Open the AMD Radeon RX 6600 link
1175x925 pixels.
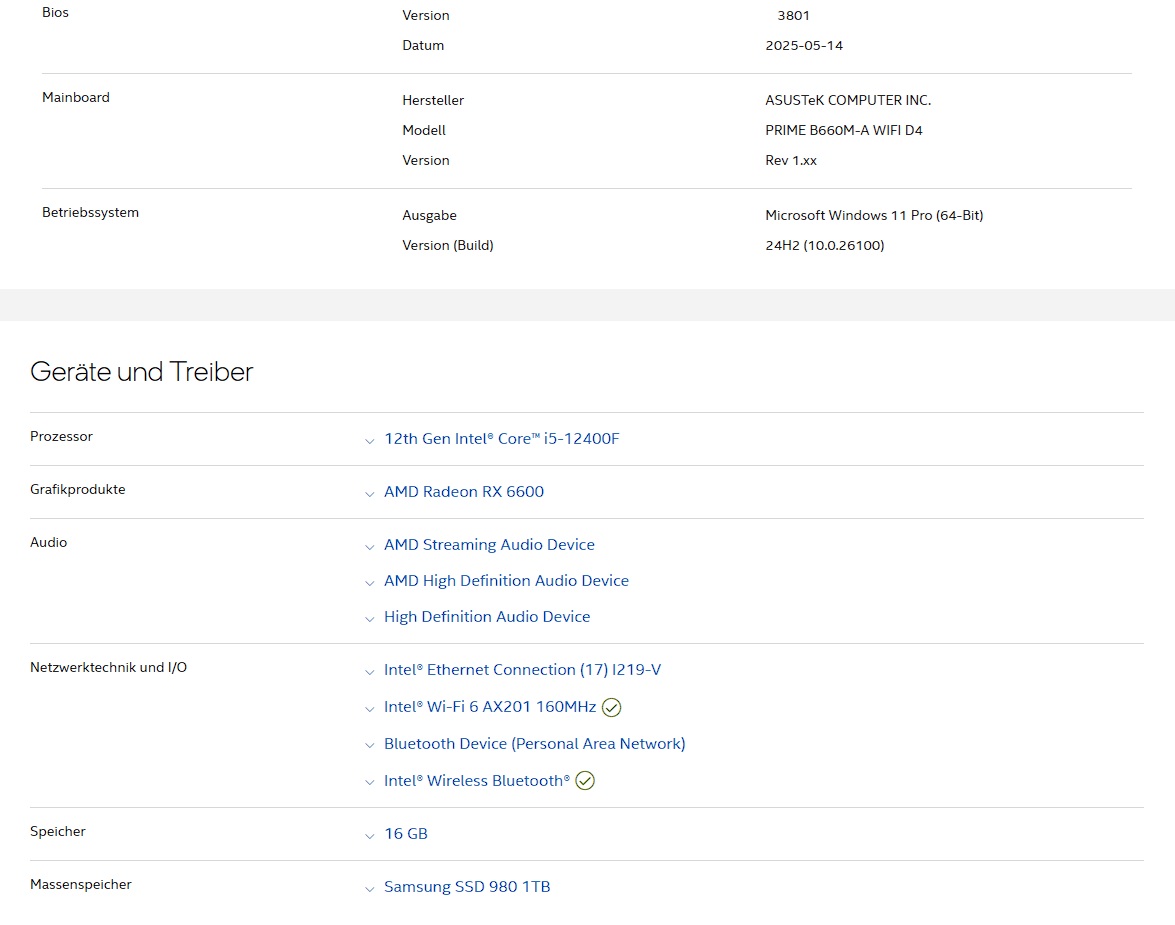click(x=464, y=492)
